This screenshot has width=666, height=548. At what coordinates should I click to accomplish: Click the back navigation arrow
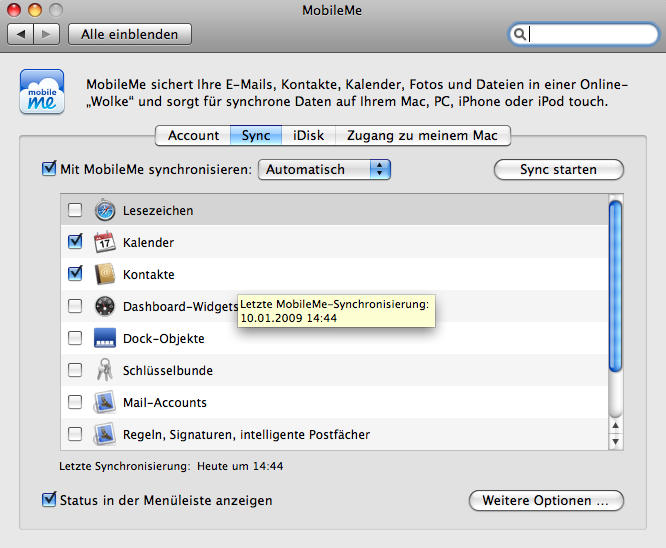tap(21, 34)
